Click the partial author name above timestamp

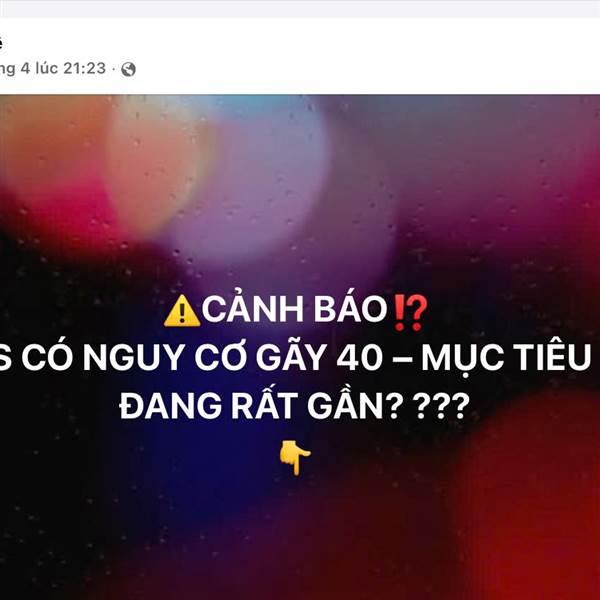click(x=1, y=42)
